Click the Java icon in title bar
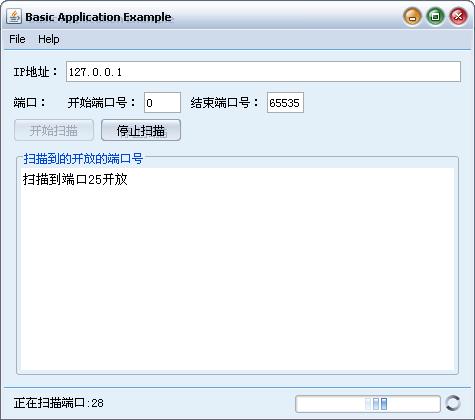The width and height of the screenshot is (475, 420). coord(14,16)
